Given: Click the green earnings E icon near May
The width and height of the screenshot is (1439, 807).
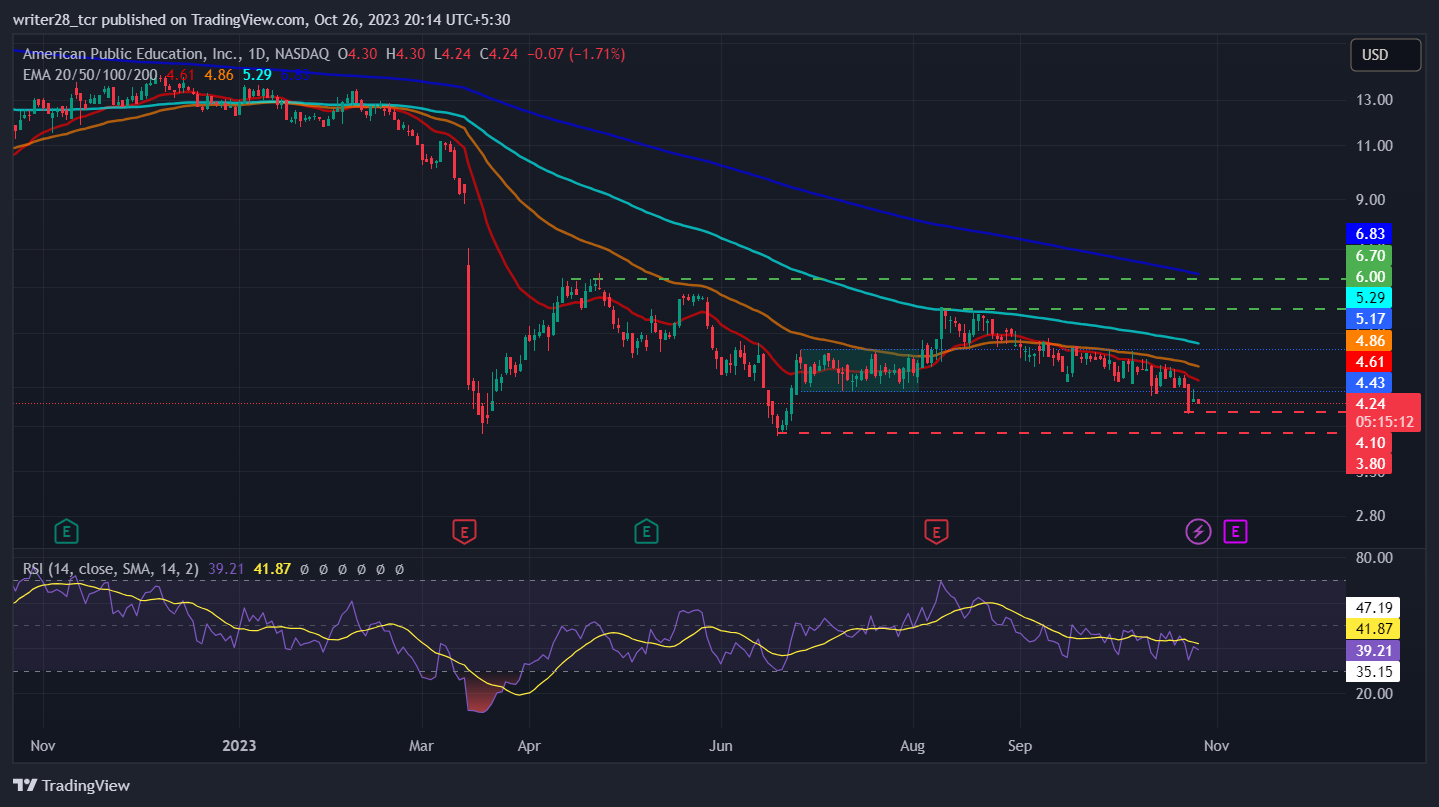Looking at the screenshot, I should point(646,531).
